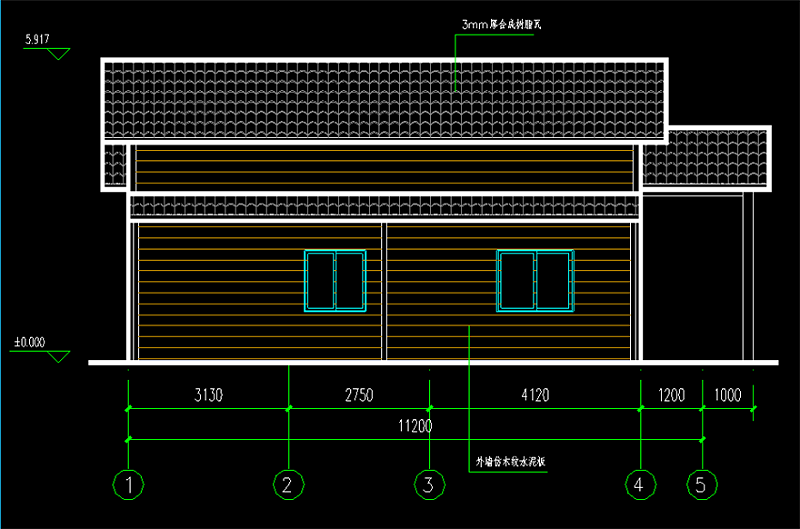Viewport: 800px width, 529px height.
Task: Pick grid axis bubble number 3
Action: click(x=429, y=486)
